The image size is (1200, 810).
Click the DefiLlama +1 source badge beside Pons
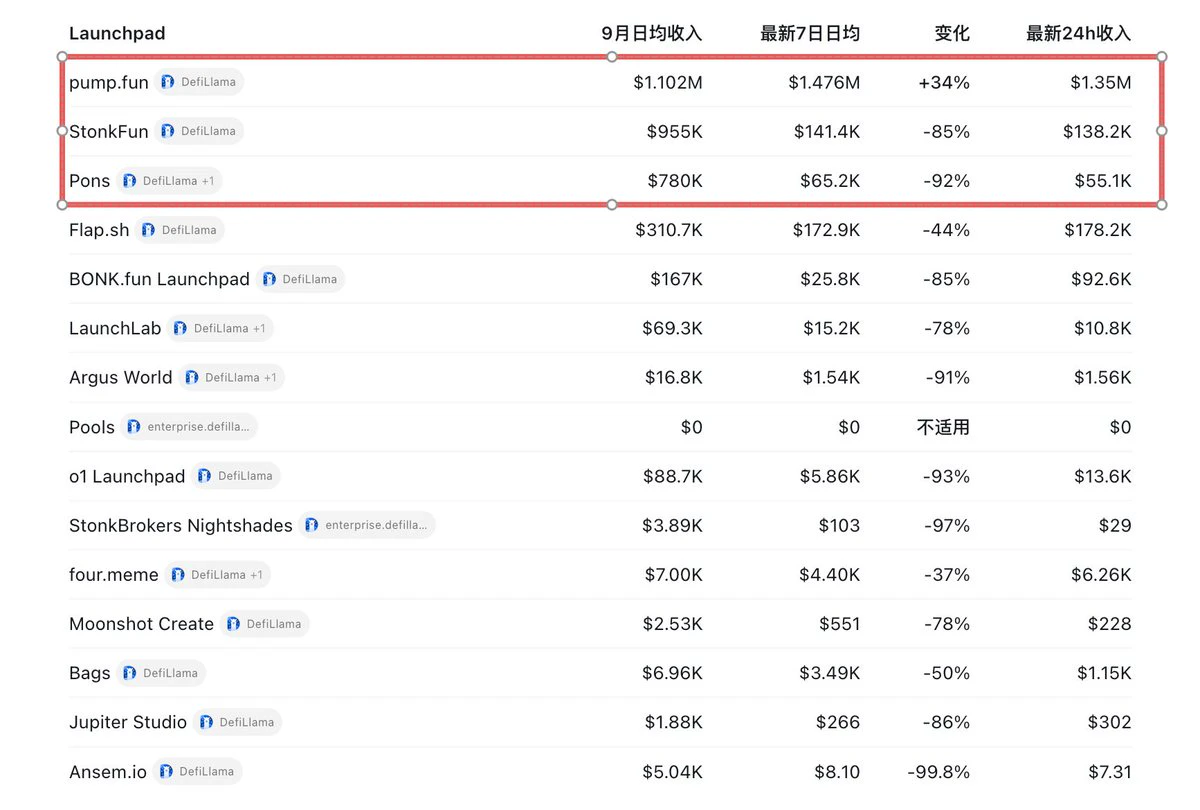pyautogui.click(x=169, y=181)
